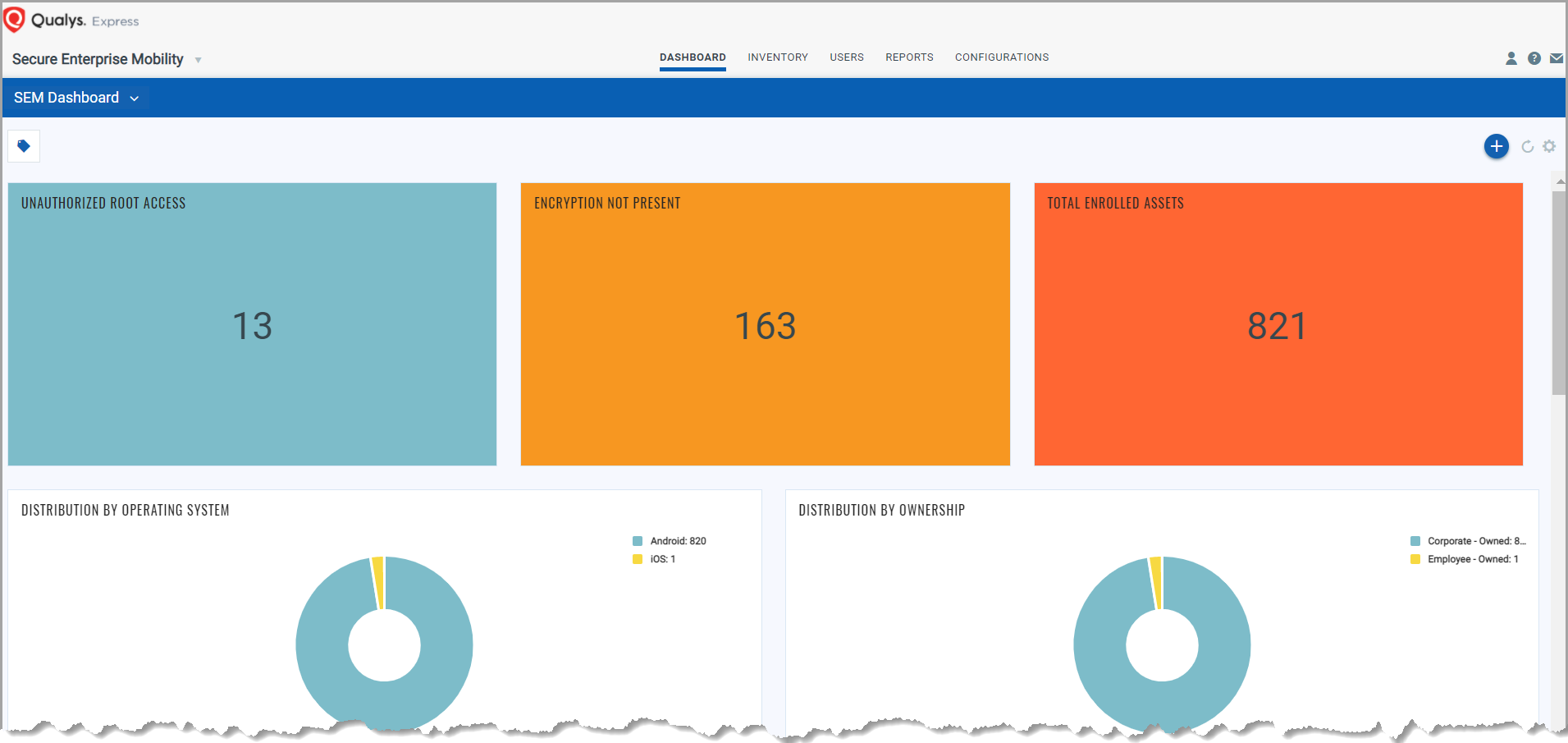Click the Distribution by Ownership title
1568x743 pixels.
(882, 510)
